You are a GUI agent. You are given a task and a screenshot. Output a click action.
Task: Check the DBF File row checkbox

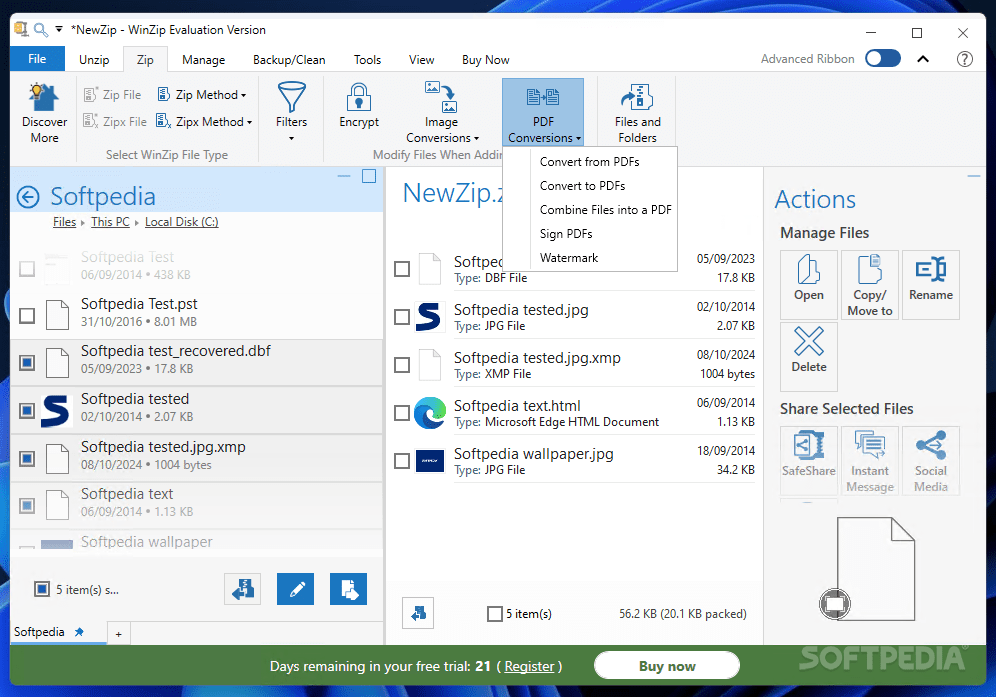tap(401, 269)
